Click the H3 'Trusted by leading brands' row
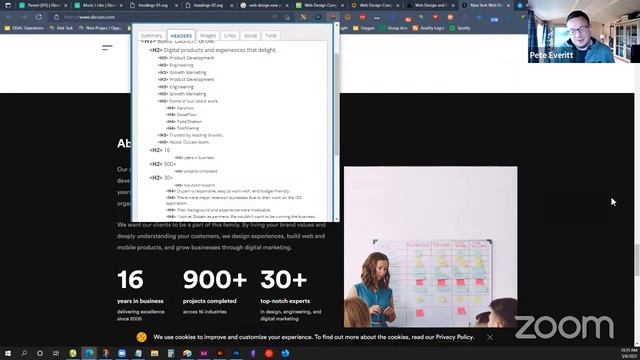The width and height of the screenshot is (640, 360). coord(191,135)
